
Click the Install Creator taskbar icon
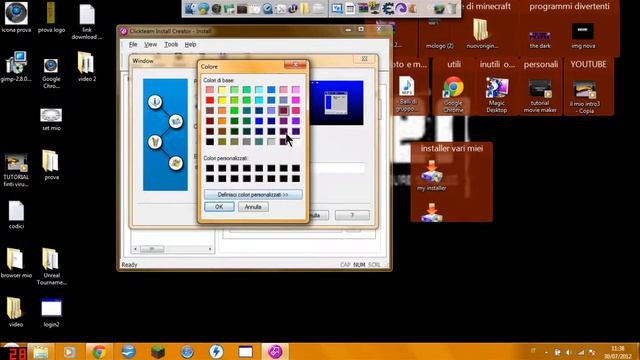[275, 351]
